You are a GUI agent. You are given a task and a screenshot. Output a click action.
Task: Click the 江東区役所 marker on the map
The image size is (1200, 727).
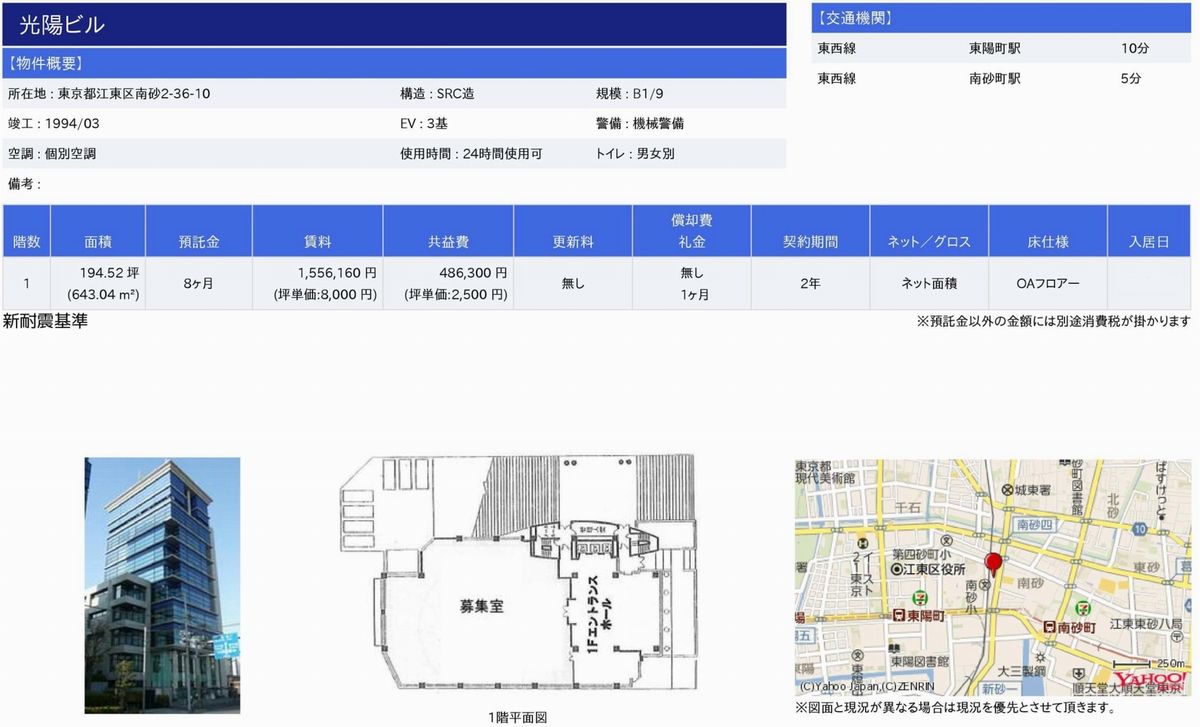click(x=897, y=569)
